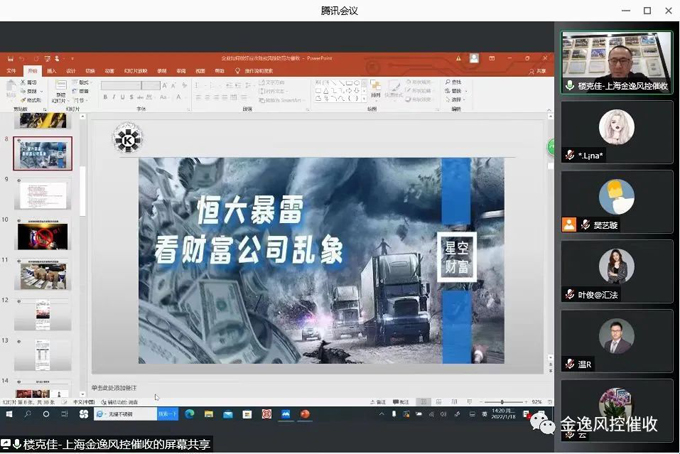Screen dimensions: 680x454
Task: Click the 查找 find button in ribbon
Action: tap(454, 82)
